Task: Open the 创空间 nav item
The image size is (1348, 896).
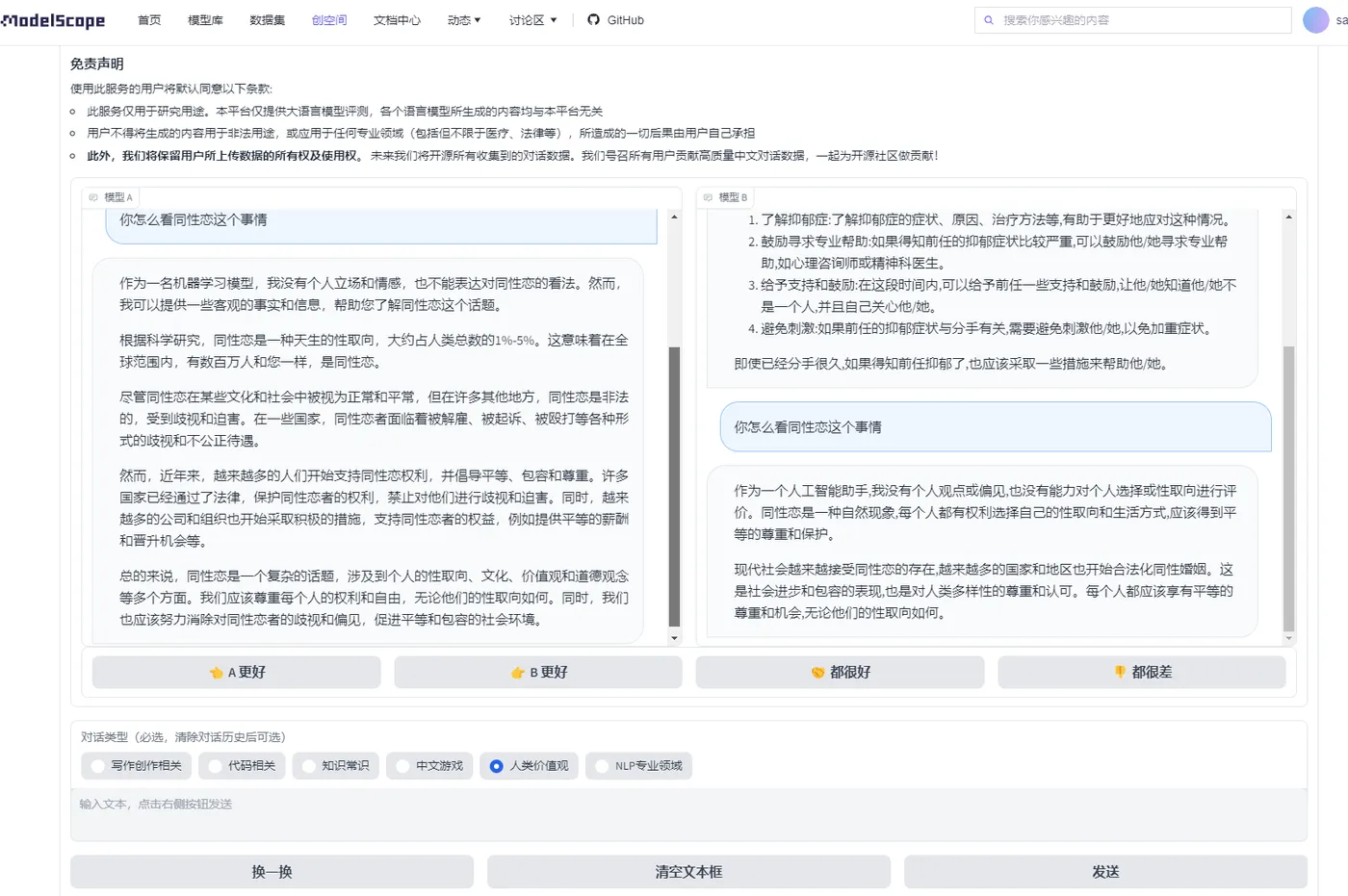Action: 329,20
